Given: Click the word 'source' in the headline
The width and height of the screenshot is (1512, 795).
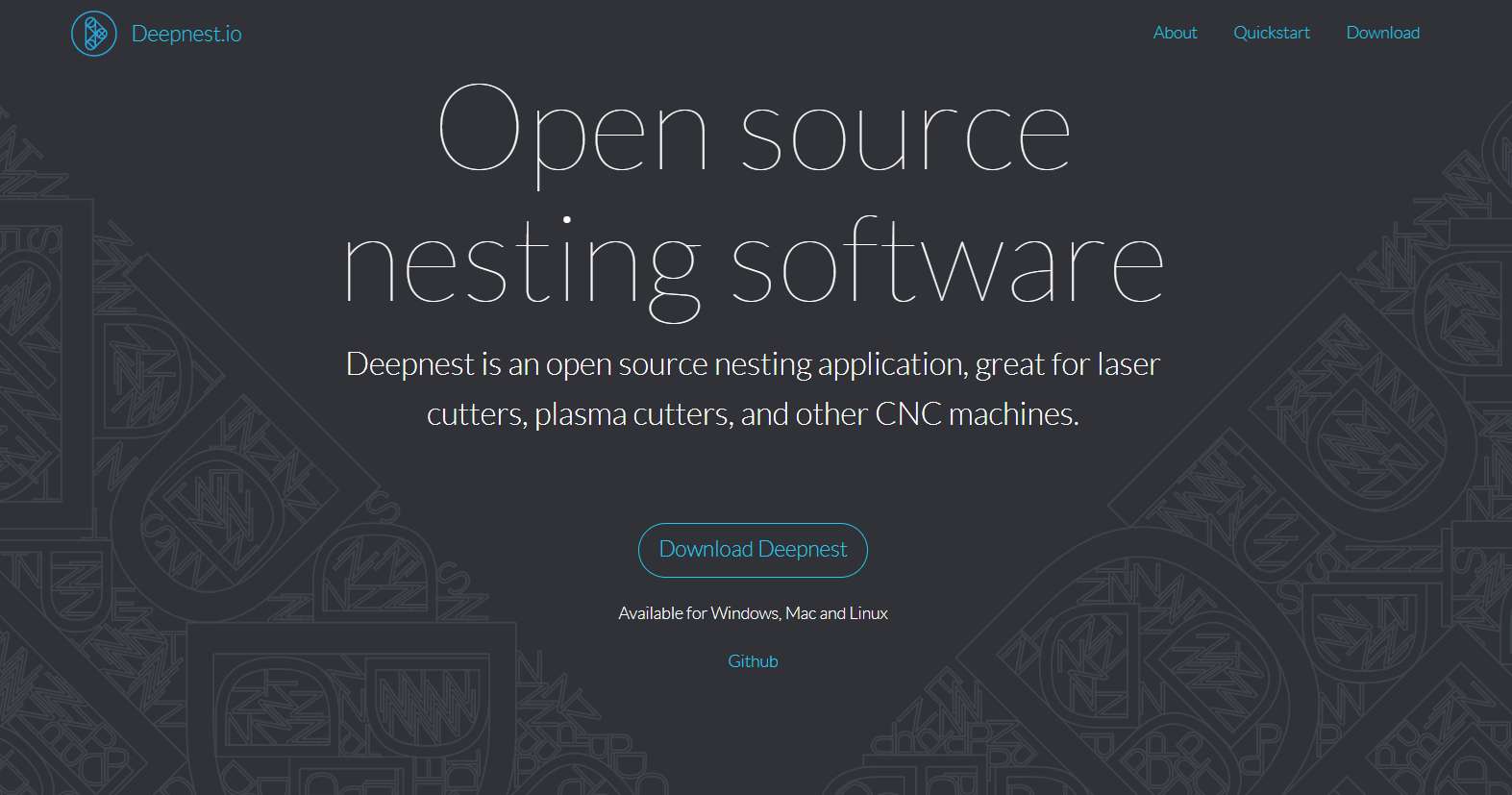Looking at the screenshot, I should (x=905, y=137).
